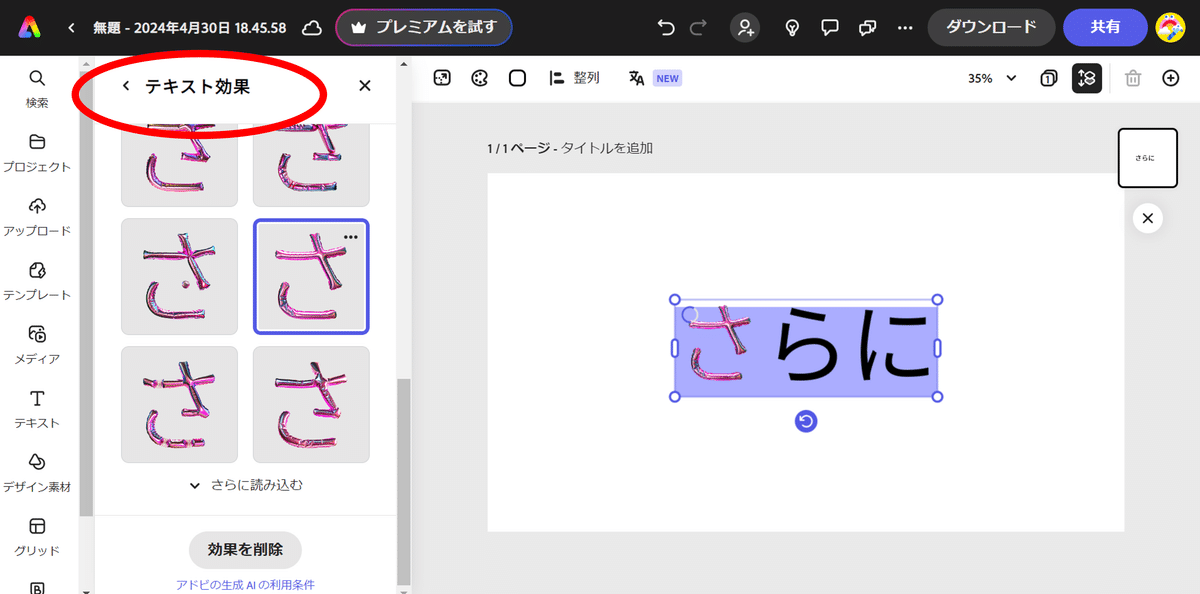Screen dimensions: 1200x594
Task: Expand さらに読み込む to load more
Action: pyautogui.click(x=245, y=485)
